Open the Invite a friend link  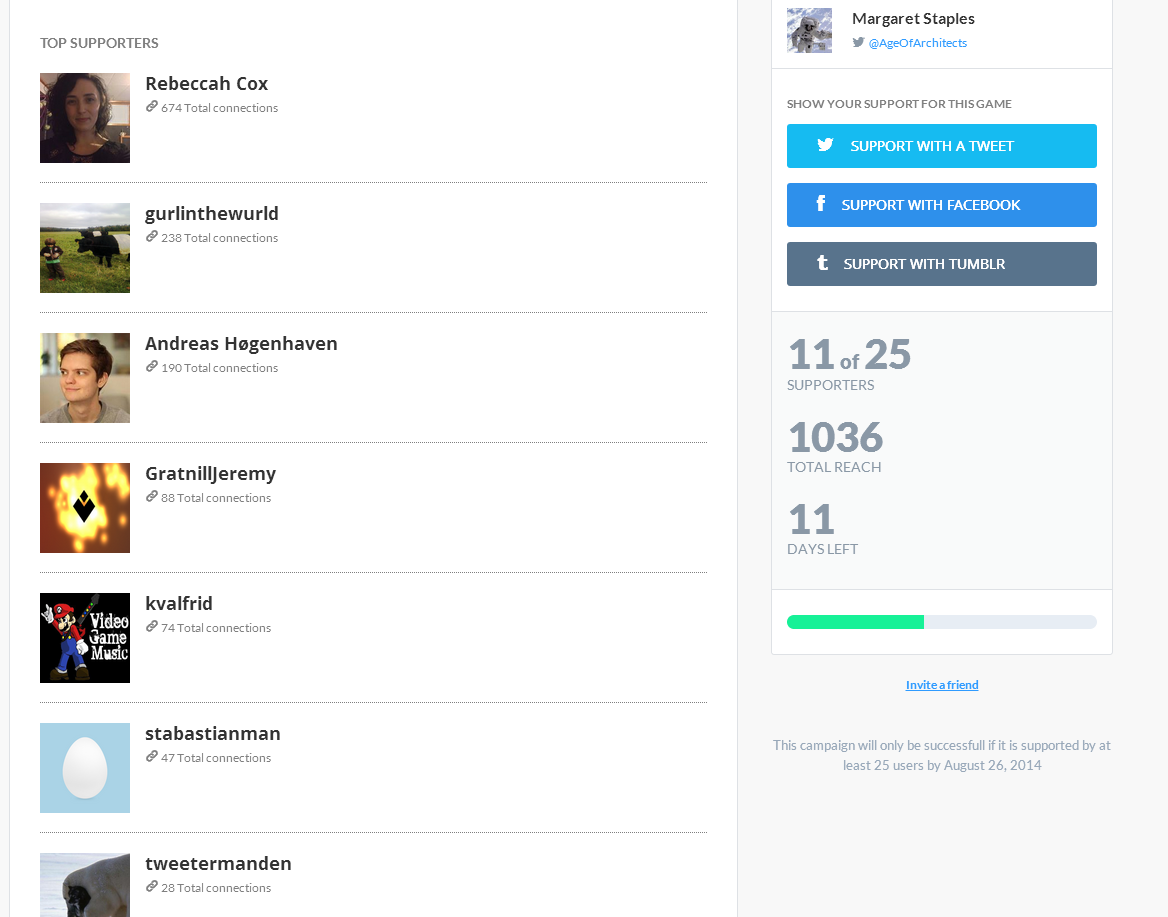point(942,685)
